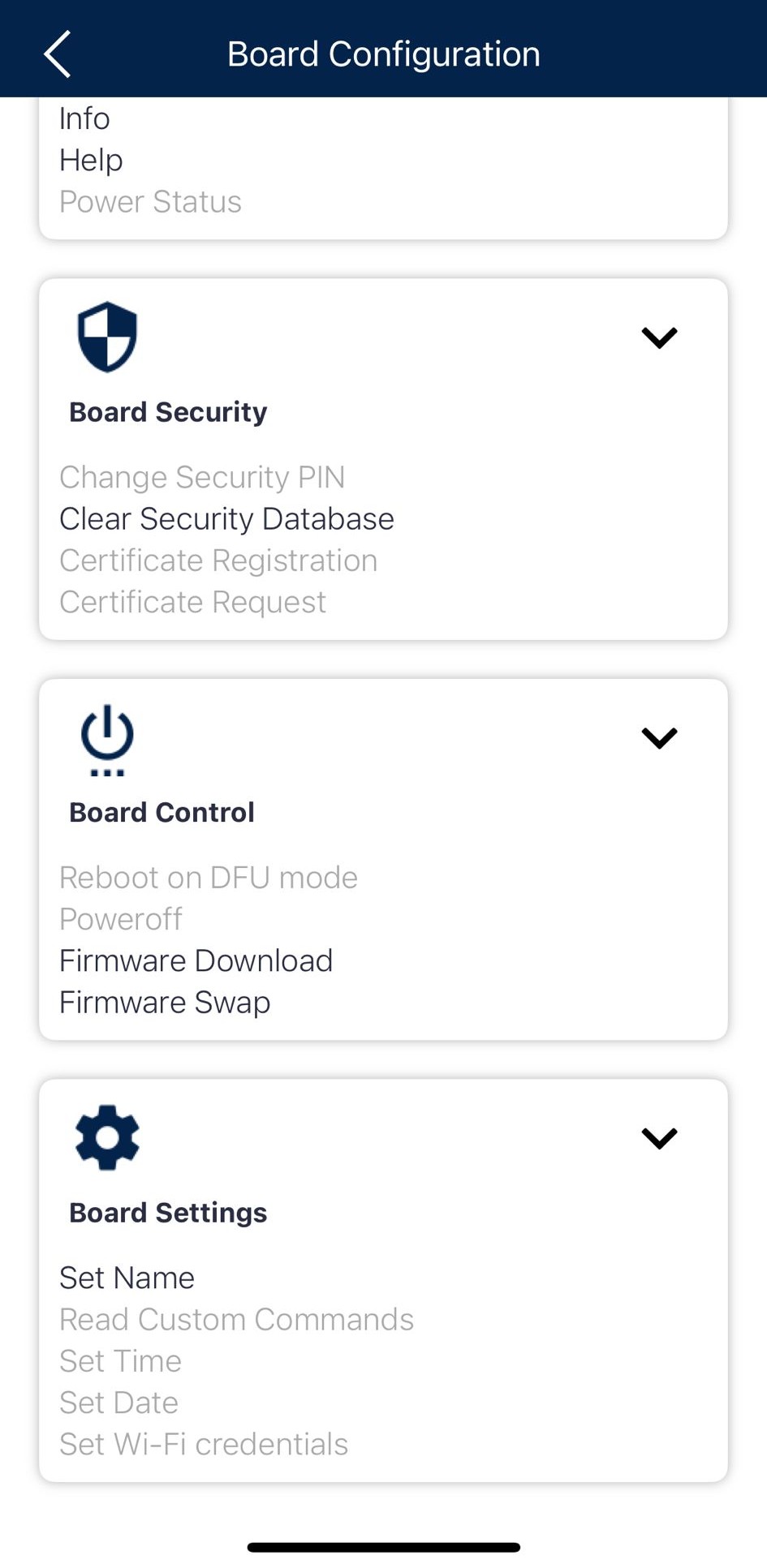Screen dimensions: 767x1568
Task: Open the Help menu entry
Action: point(90,160)
